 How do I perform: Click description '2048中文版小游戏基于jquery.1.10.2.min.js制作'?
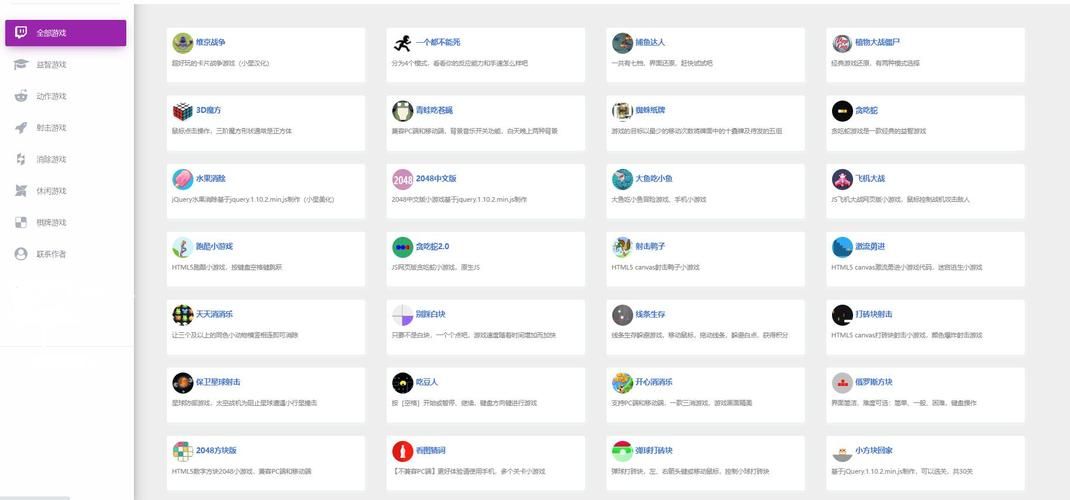point(459,200)
